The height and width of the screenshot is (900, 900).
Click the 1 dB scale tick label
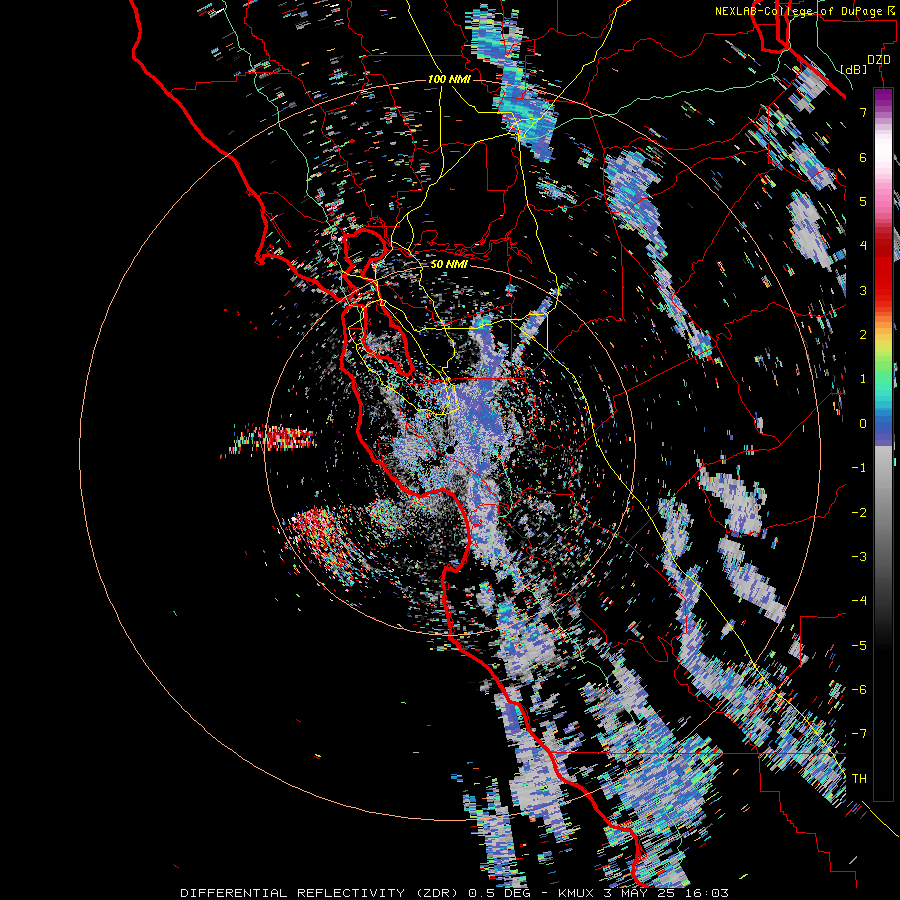[x=863, y=379]
